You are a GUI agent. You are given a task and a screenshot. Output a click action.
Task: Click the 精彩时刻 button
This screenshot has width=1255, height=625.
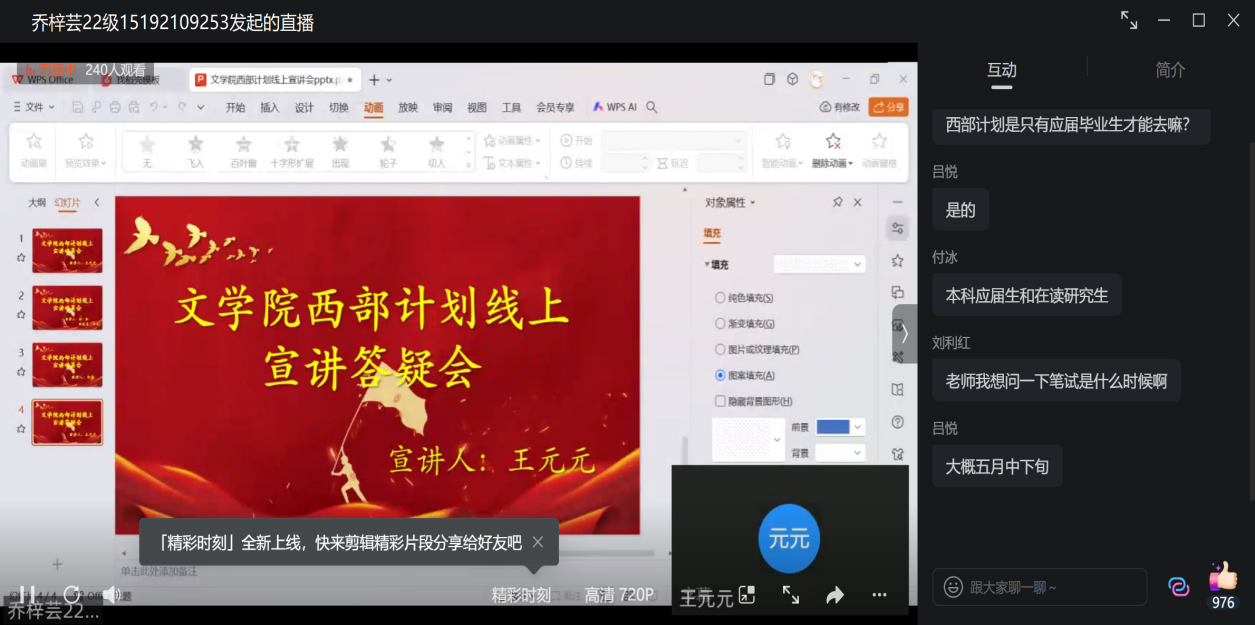coord(520,595)
